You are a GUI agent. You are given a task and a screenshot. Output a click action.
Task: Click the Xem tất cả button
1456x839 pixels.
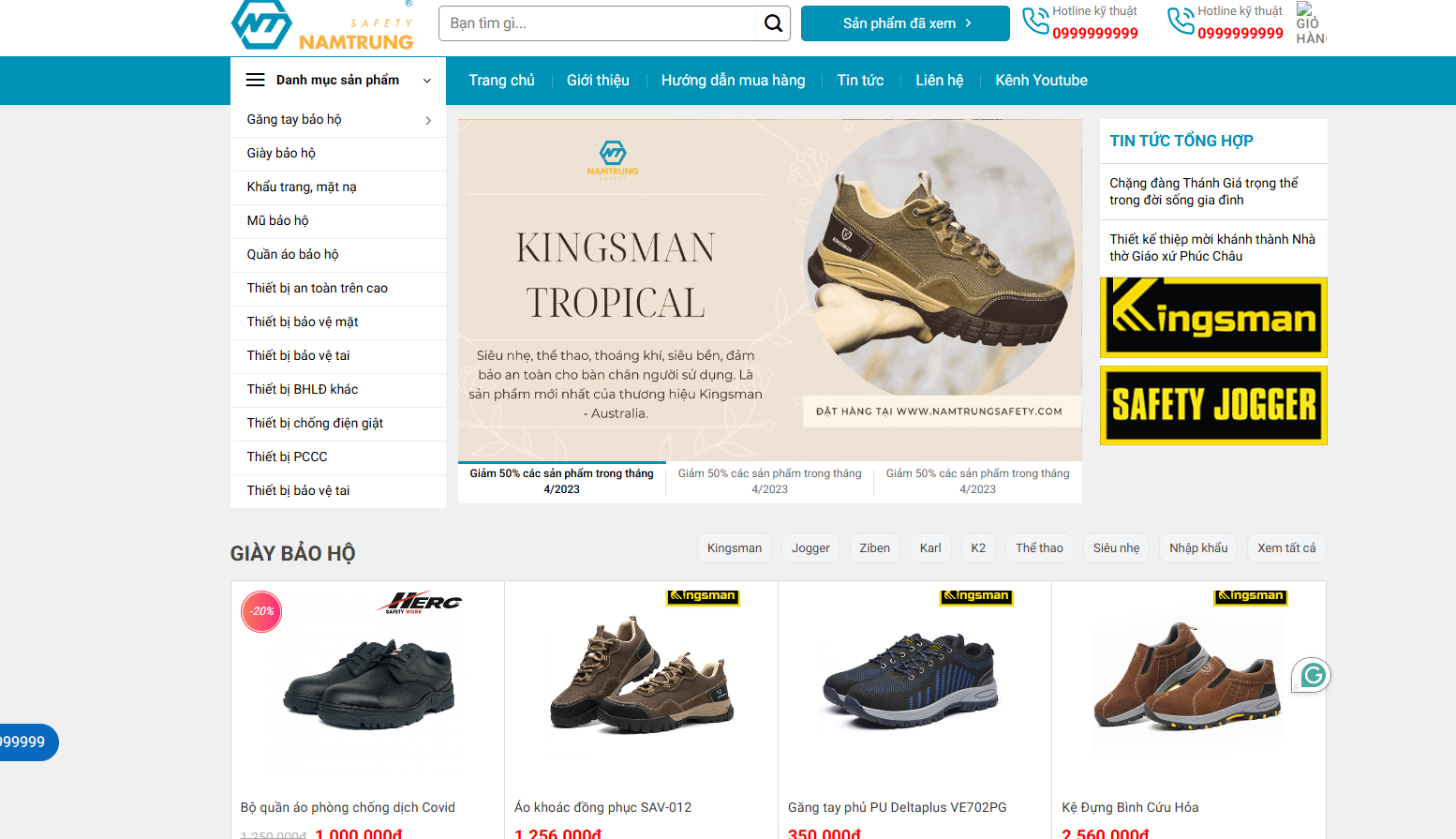[1285, 548]
